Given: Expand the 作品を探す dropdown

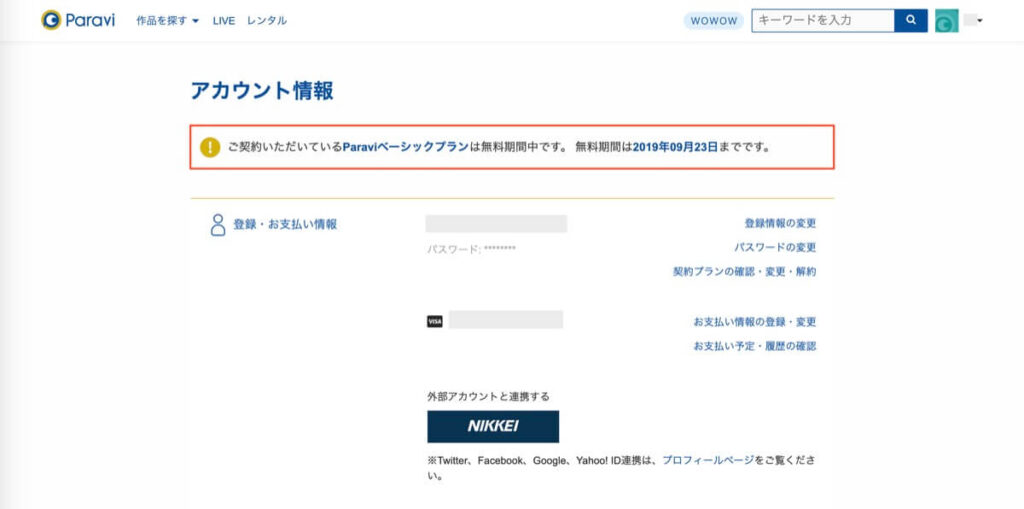Looking at the screenshot, I should click(167, 21).
